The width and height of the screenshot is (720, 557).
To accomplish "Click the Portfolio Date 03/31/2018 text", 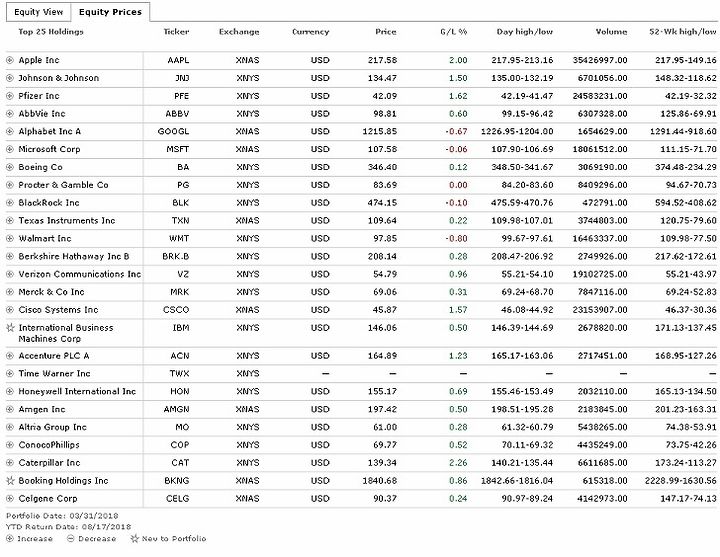I will coord(62,516).
